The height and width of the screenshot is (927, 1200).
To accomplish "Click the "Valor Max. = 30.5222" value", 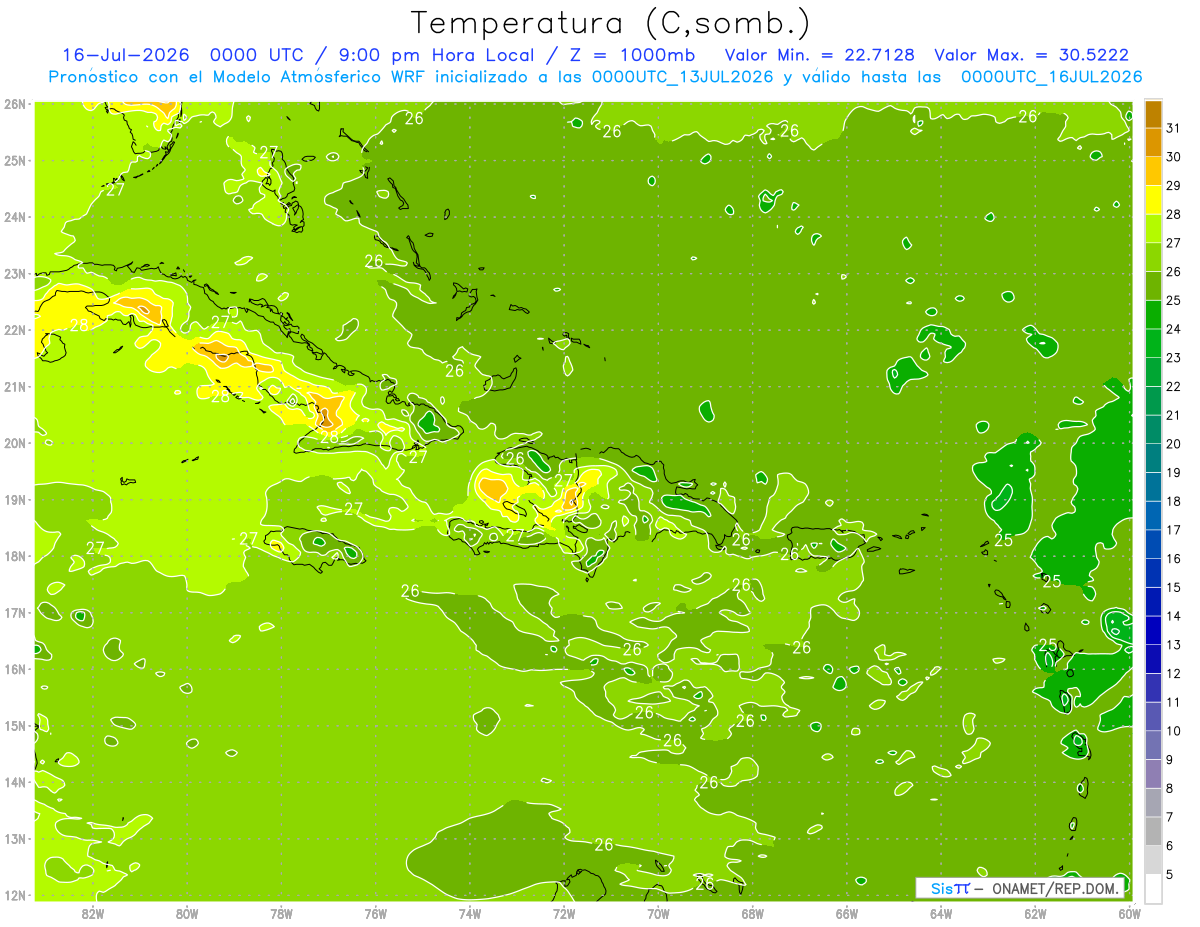I will tap(1031, 55).
